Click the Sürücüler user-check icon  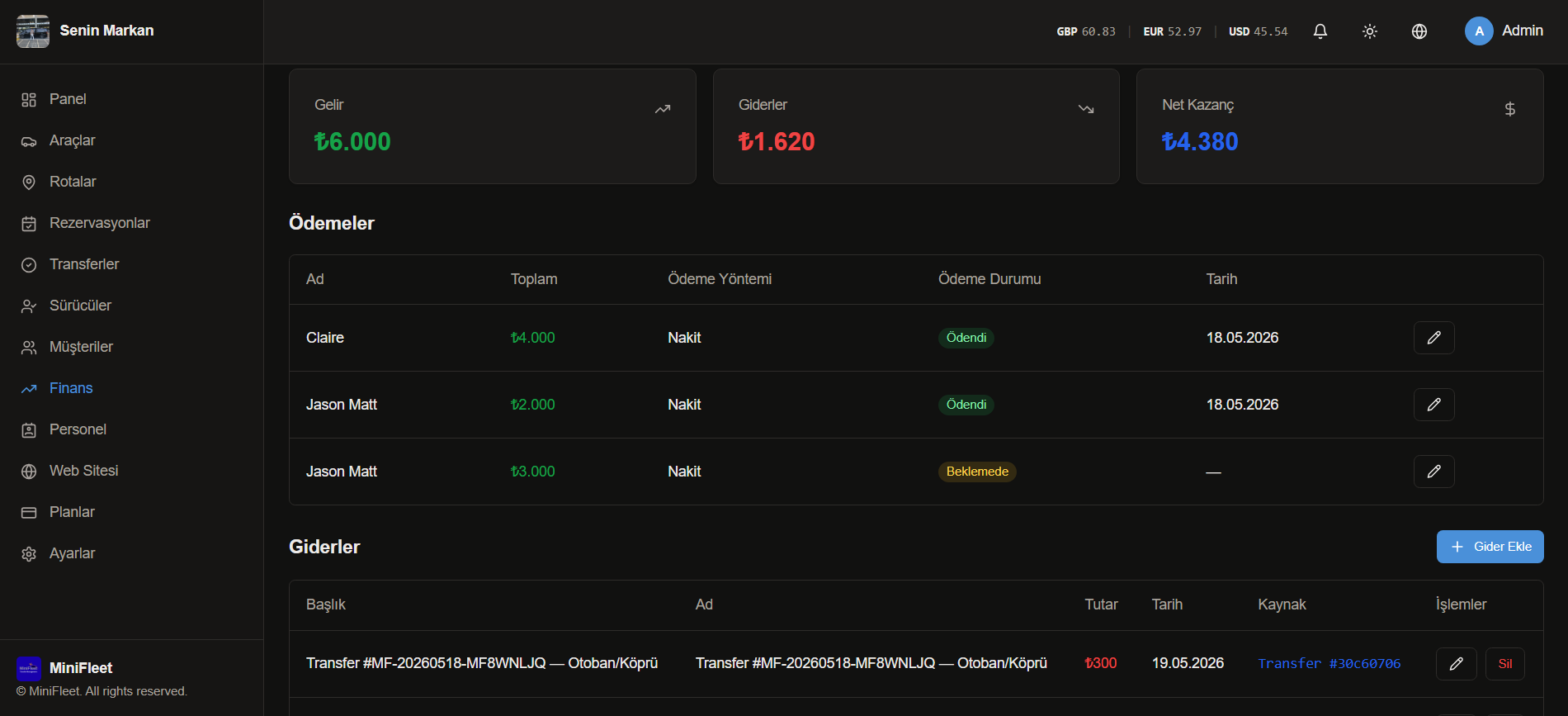point(29,306)
